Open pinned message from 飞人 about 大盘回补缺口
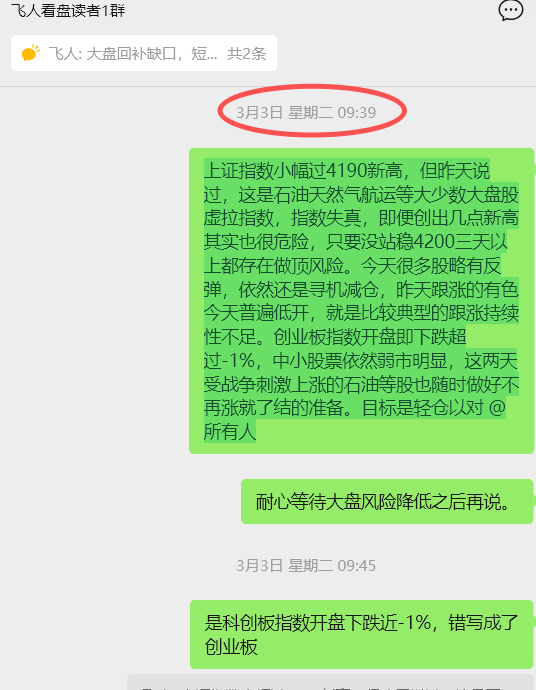This screenshot has width=536, height=690. pos(144,53)
